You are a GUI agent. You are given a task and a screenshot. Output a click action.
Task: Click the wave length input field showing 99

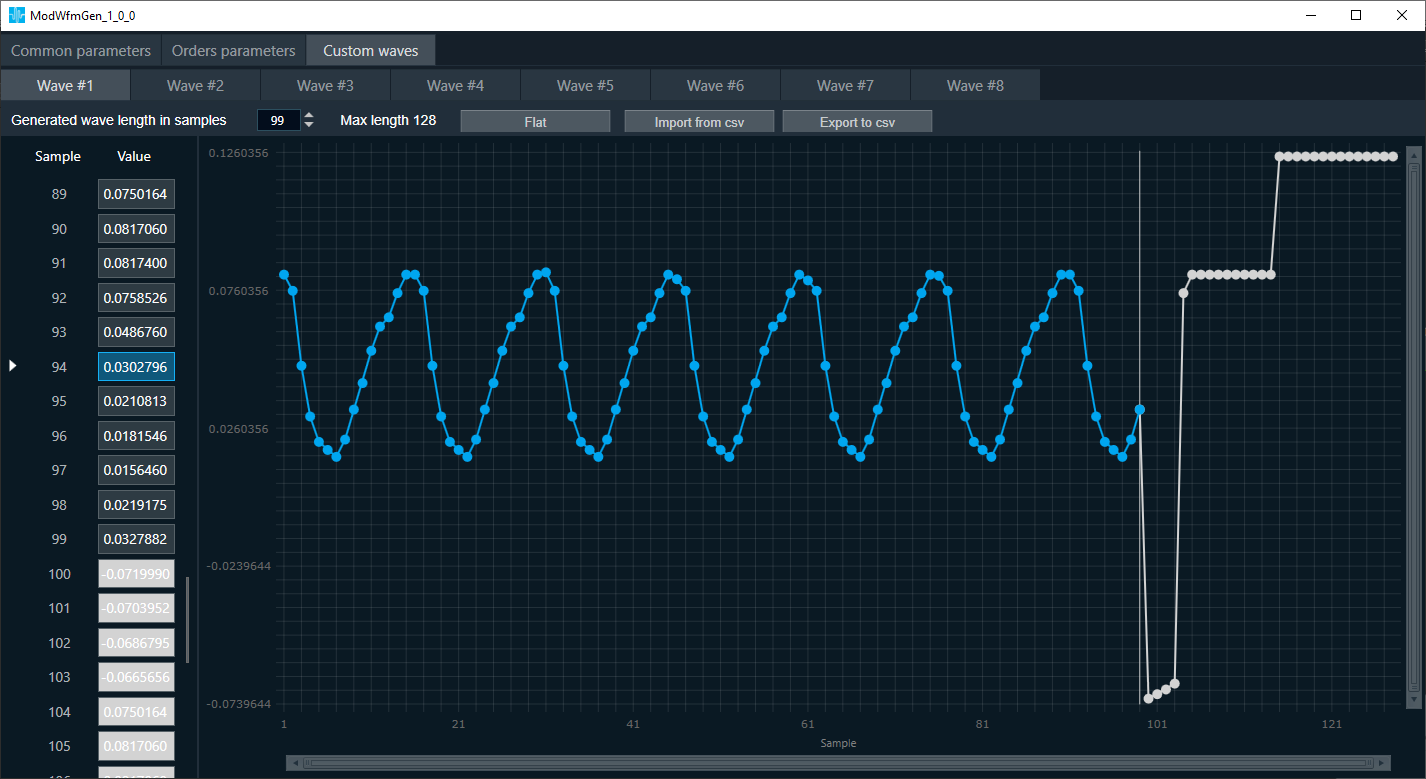click(278, 120)
